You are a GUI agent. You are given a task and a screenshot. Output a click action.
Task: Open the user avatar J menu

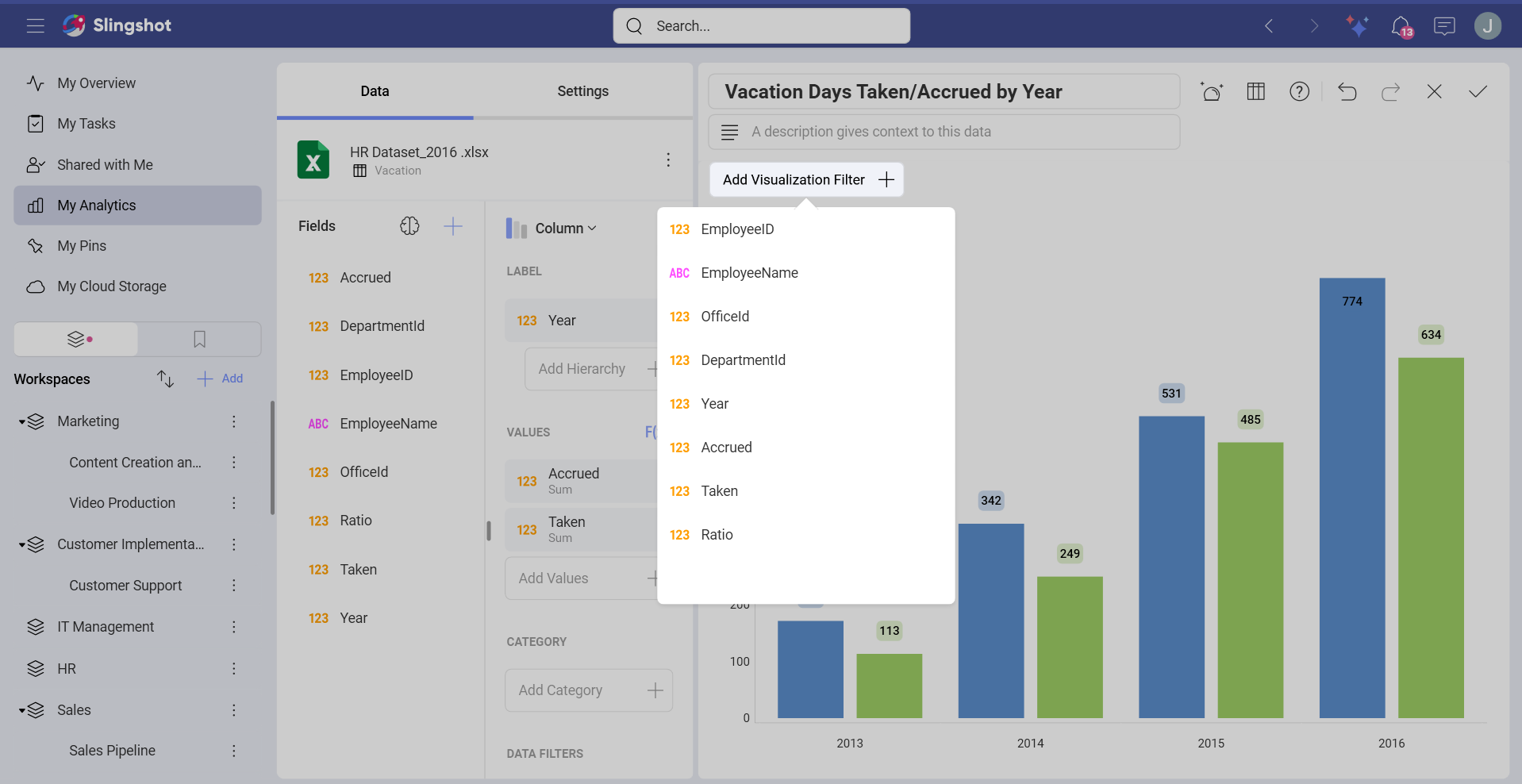pyautogui.click(x=1488, y=26)
